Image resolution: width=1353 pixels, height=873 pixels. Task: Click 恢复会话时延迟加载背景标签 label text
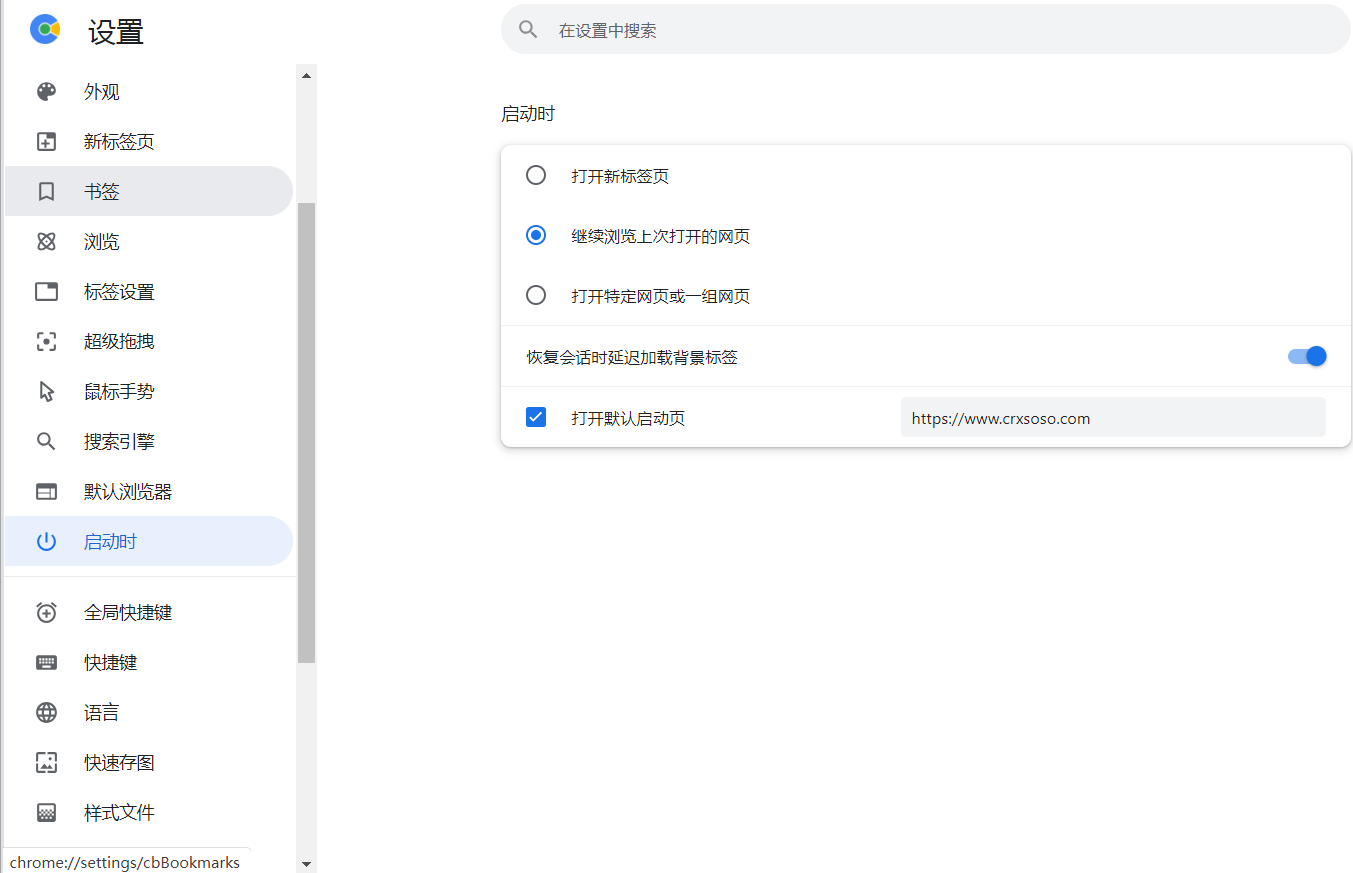[x=632, y=357]
